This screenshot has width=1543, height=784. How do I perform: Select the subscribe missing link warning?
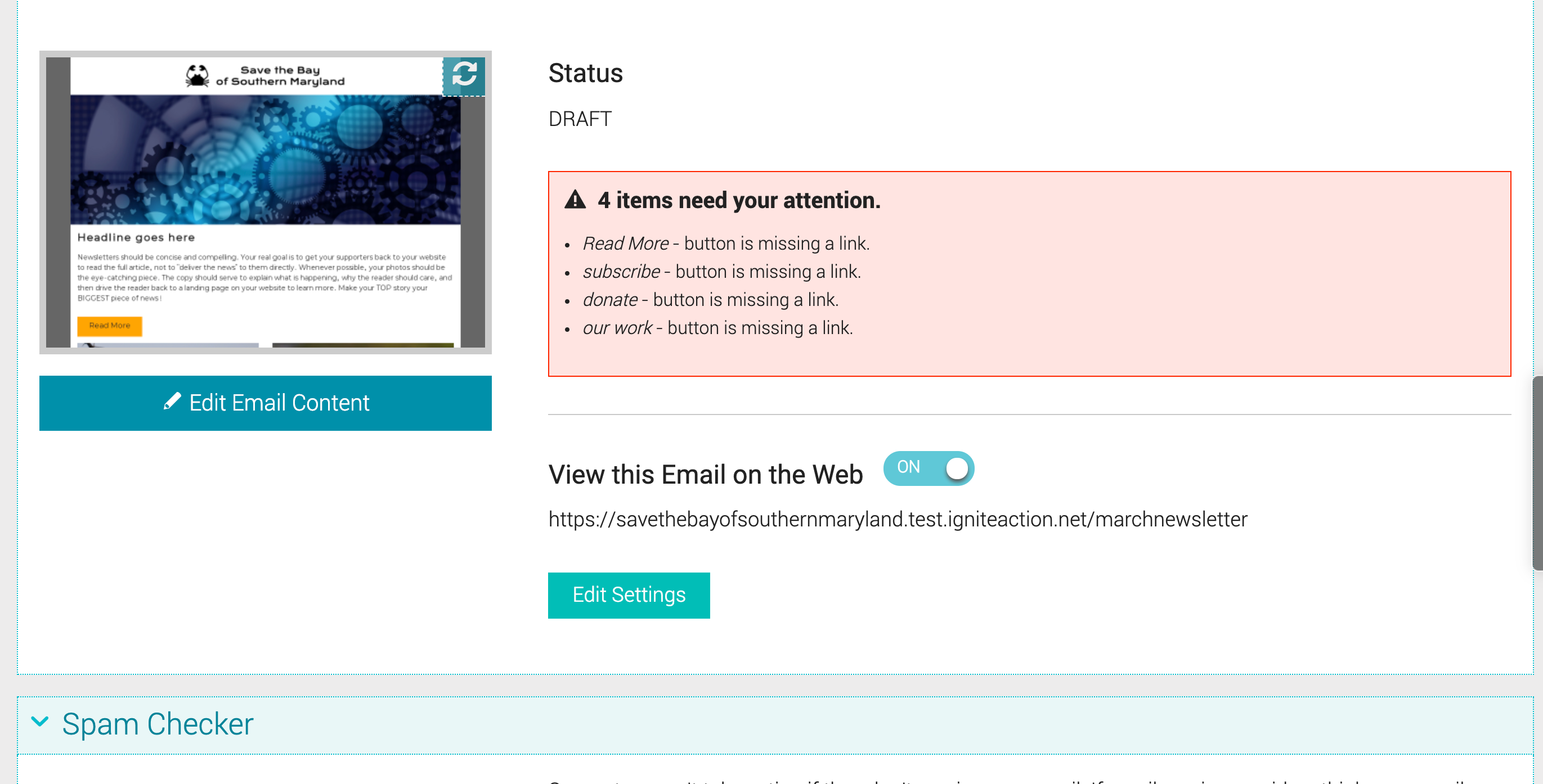[x=722, y=272]
